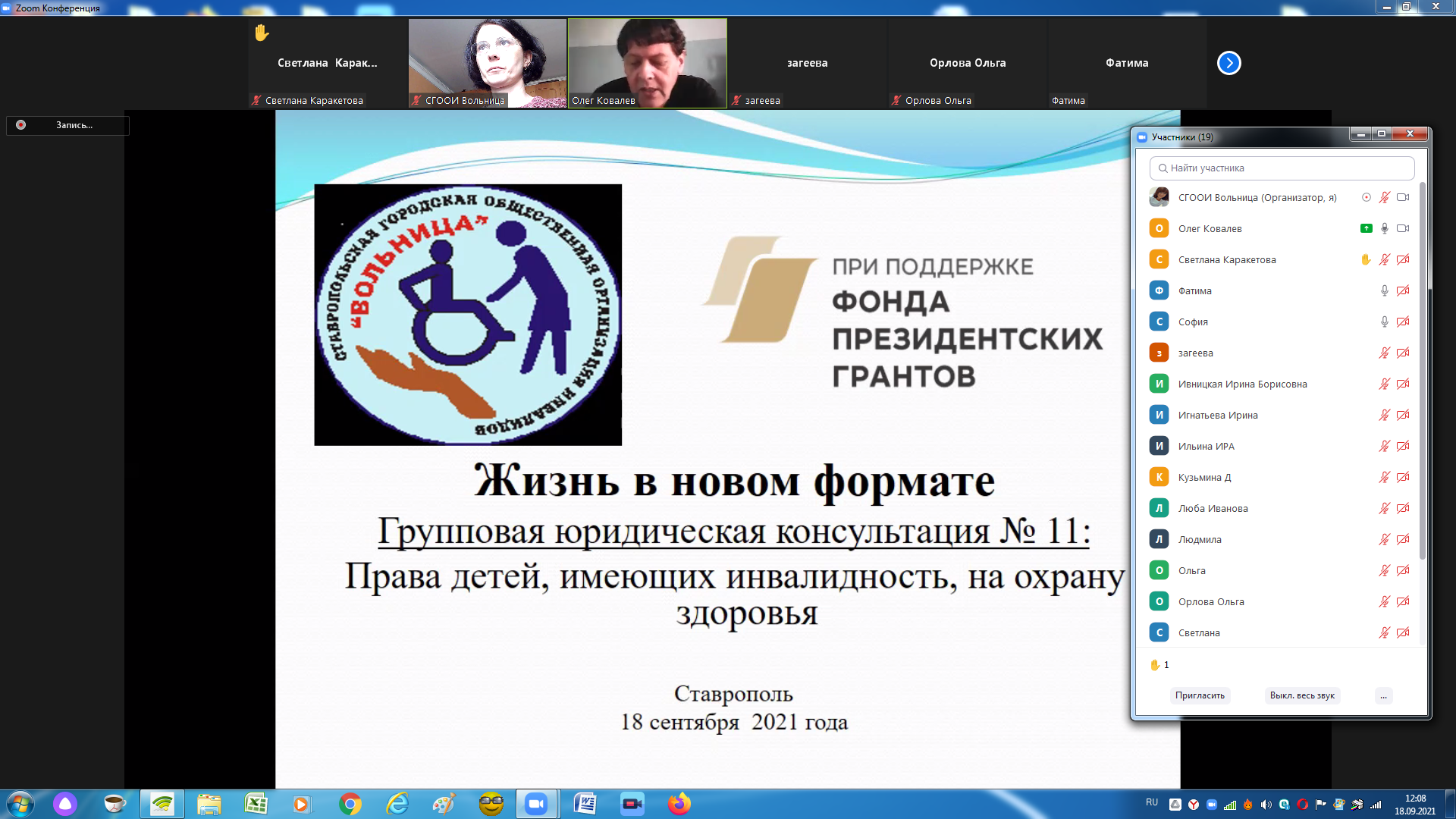This screenshot has height=819, width=1456.
Task: Open Internet Explorer from the taskbar
Action: pos(397,804)
